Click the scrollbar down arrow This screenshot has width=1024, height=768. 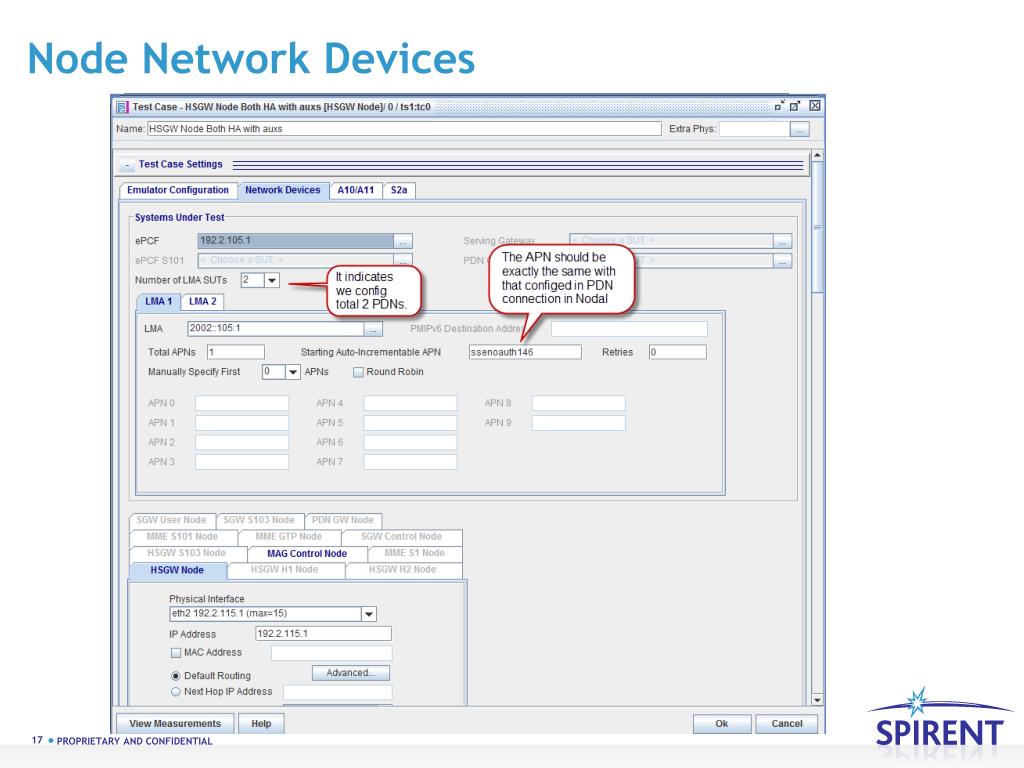[817, 700]
